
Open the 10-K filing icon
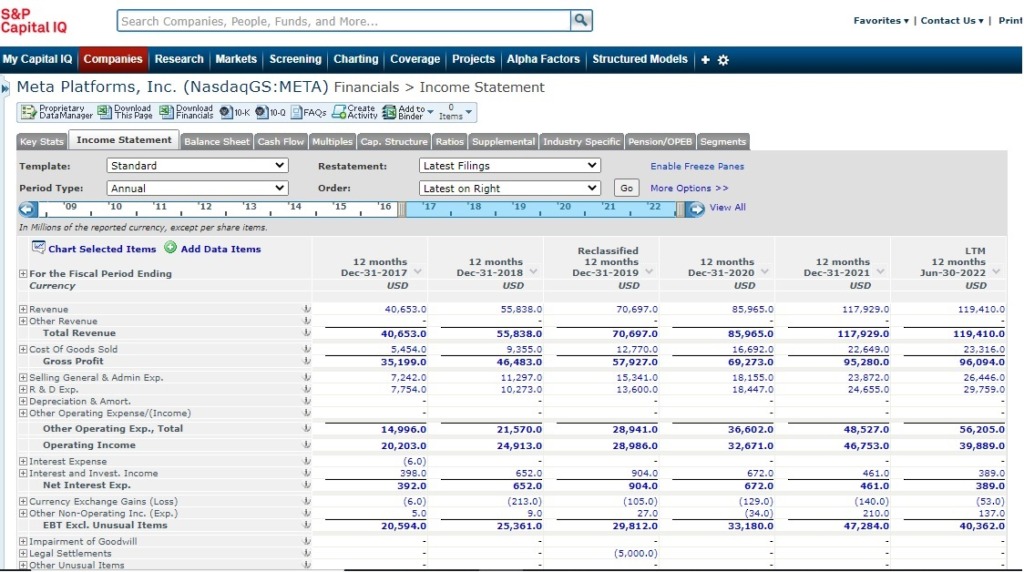pos(226,112)
